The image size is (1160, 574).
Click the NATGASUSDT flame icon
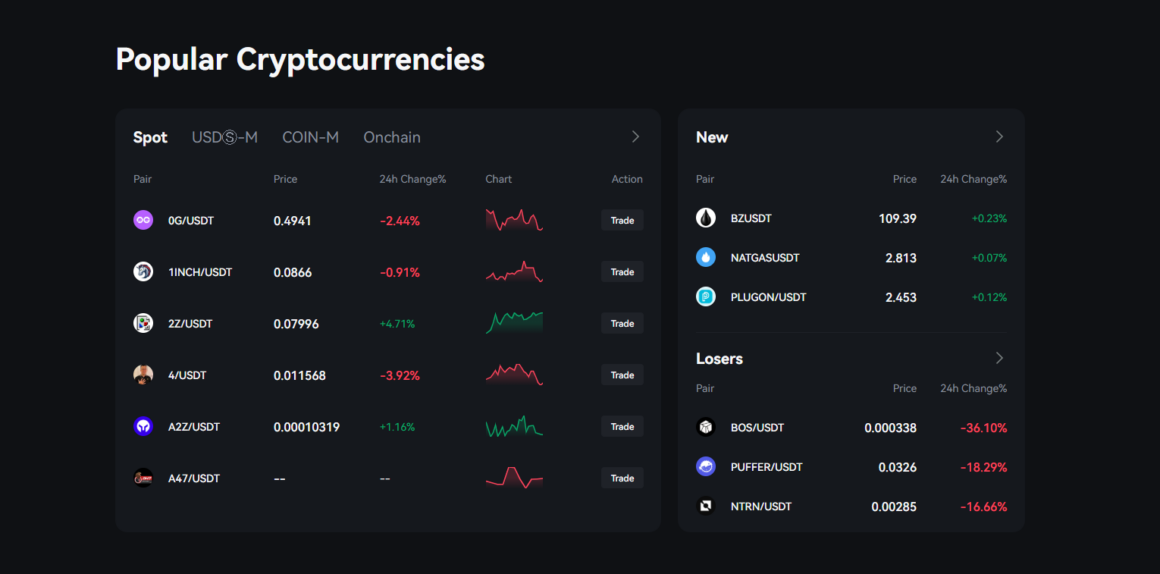pos(706,258)
